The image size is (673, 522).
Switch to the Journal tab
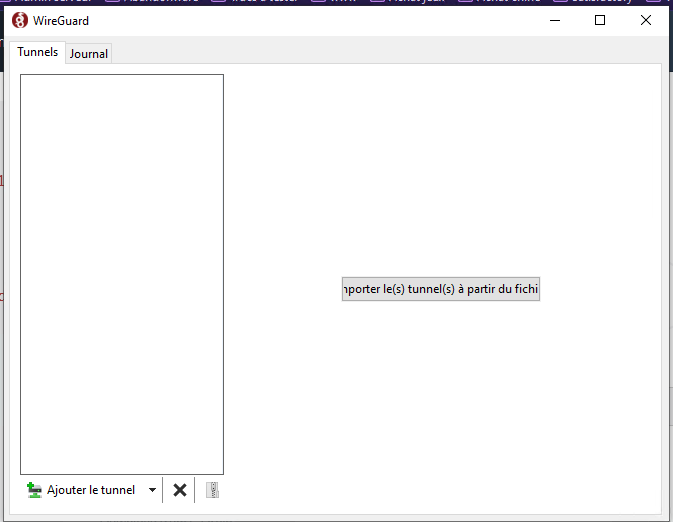(x=88, y=54)
